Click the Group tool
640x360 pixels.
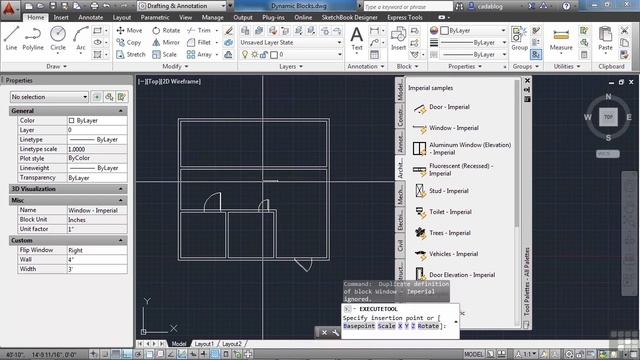[519, 39]
